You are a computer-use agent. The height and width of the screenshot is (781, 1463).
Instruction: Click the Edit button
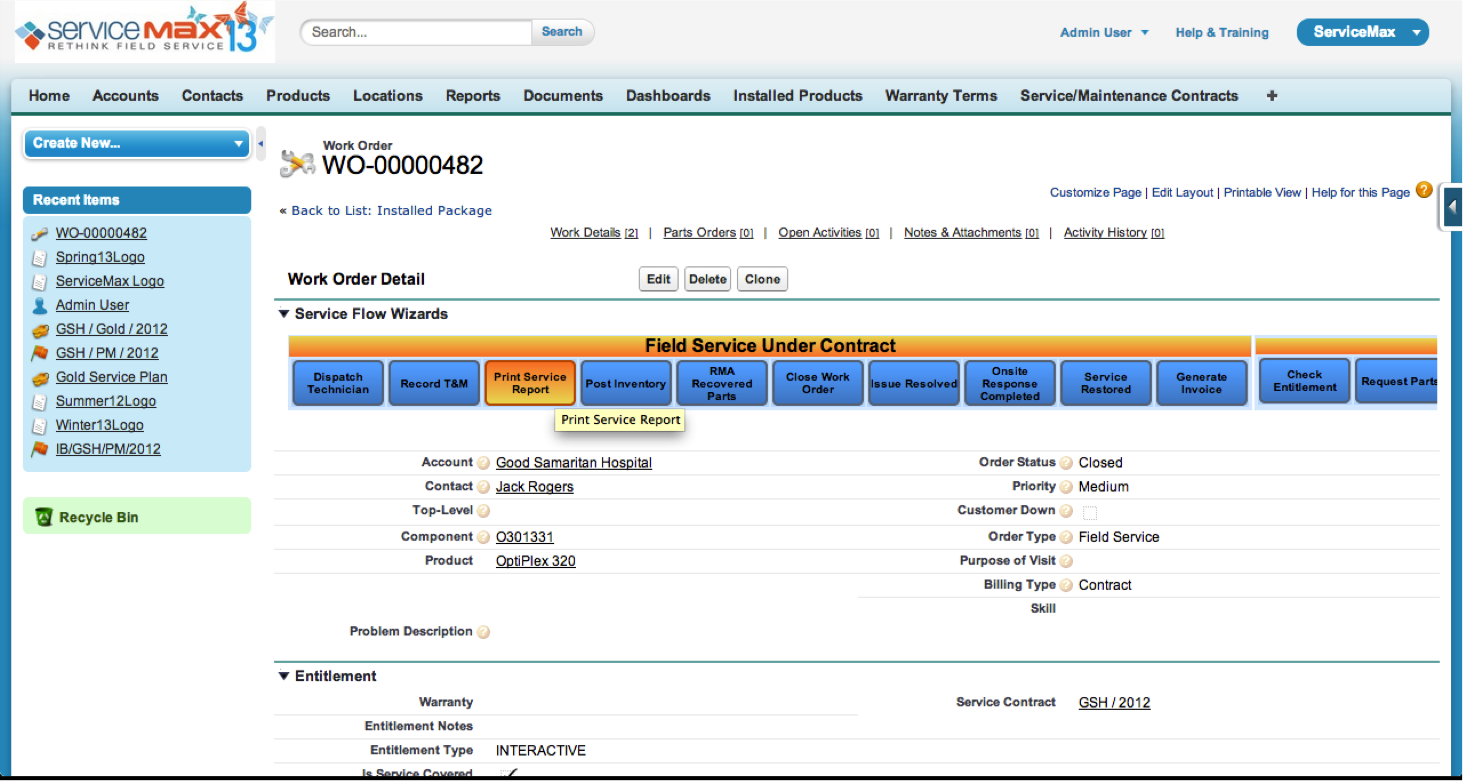point(659,279)
